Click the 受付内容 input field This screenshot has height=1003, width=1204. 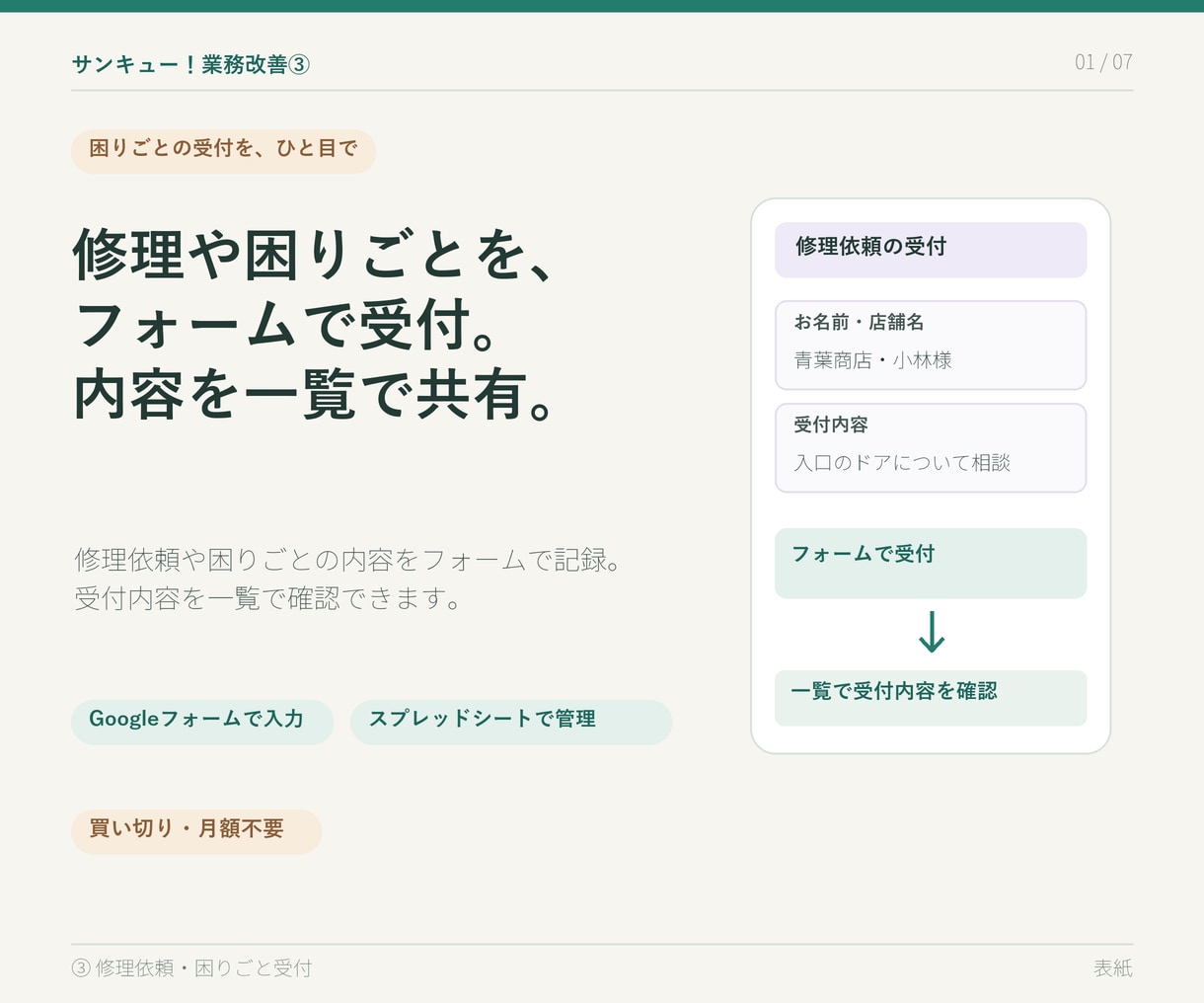931,447
